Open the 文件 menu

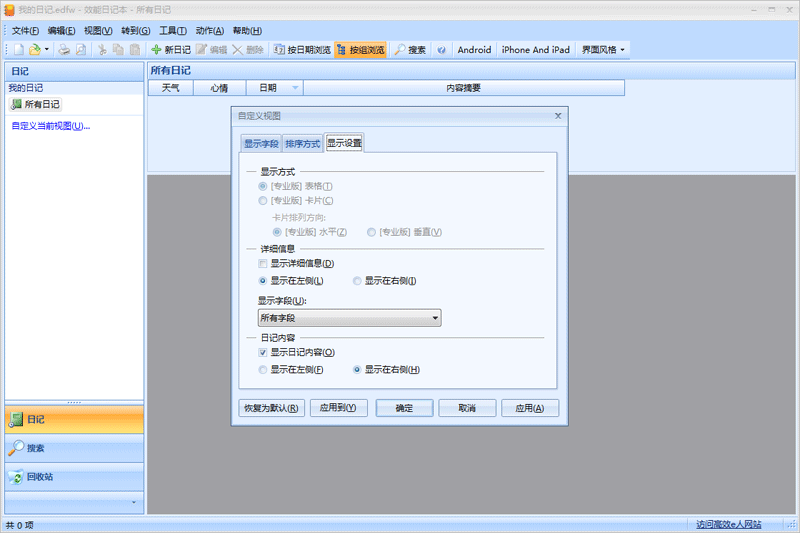(25, 31)
